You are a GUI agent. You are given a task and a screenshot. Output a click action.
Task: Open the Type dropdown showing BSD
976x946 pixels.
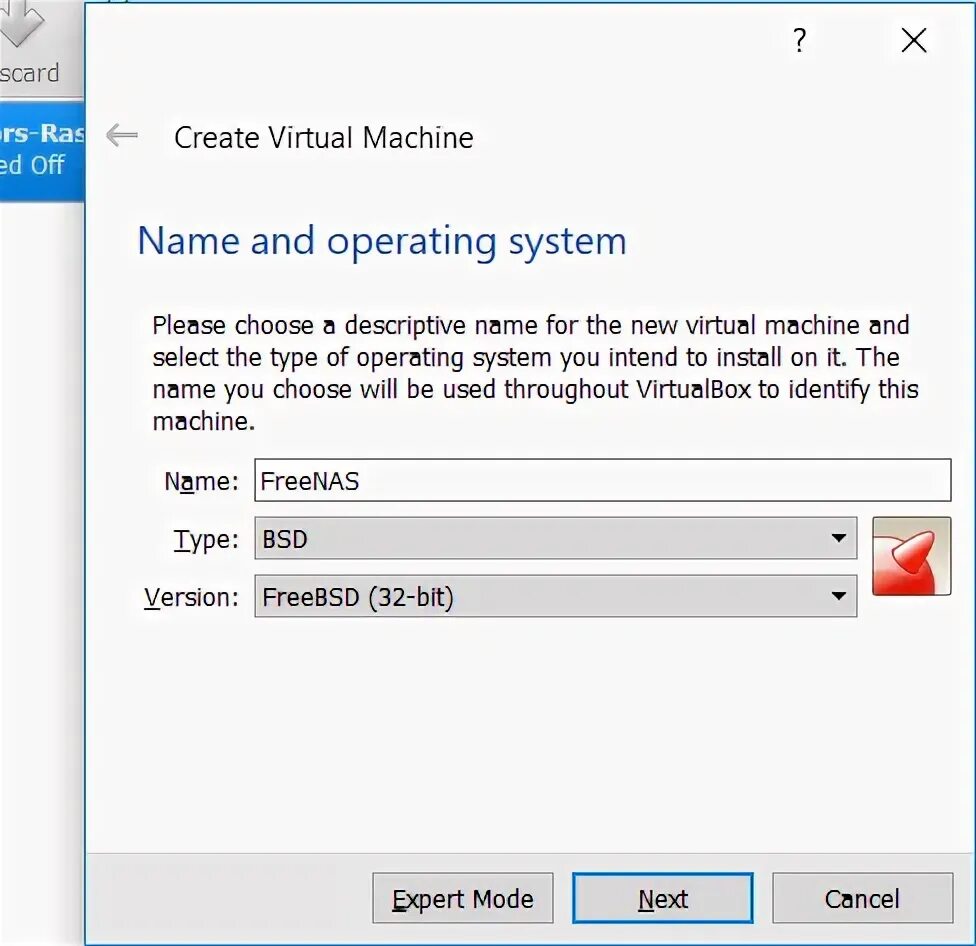tap(555, 538)
